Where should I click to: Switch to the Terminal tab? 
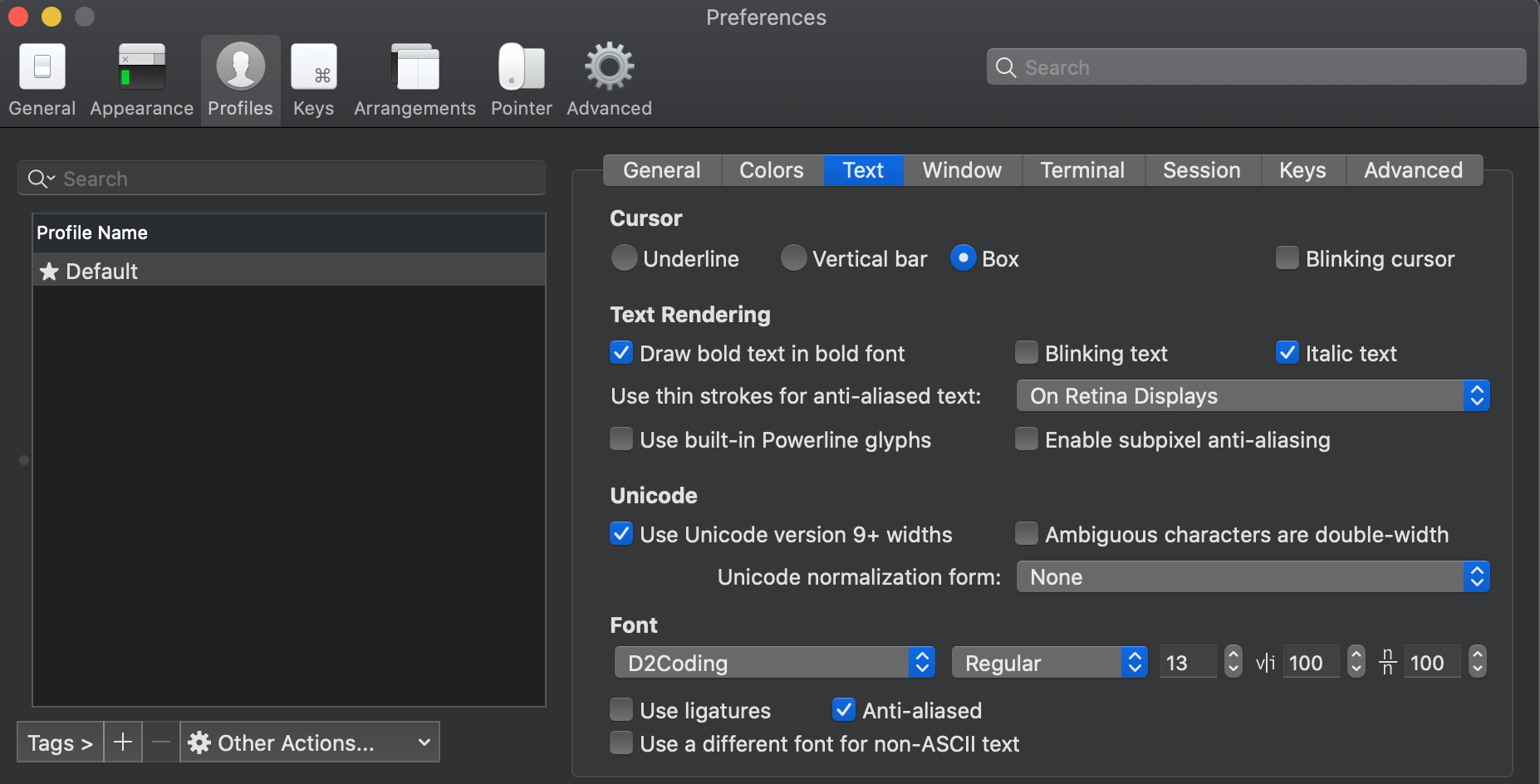click(x=1082, y=170)
